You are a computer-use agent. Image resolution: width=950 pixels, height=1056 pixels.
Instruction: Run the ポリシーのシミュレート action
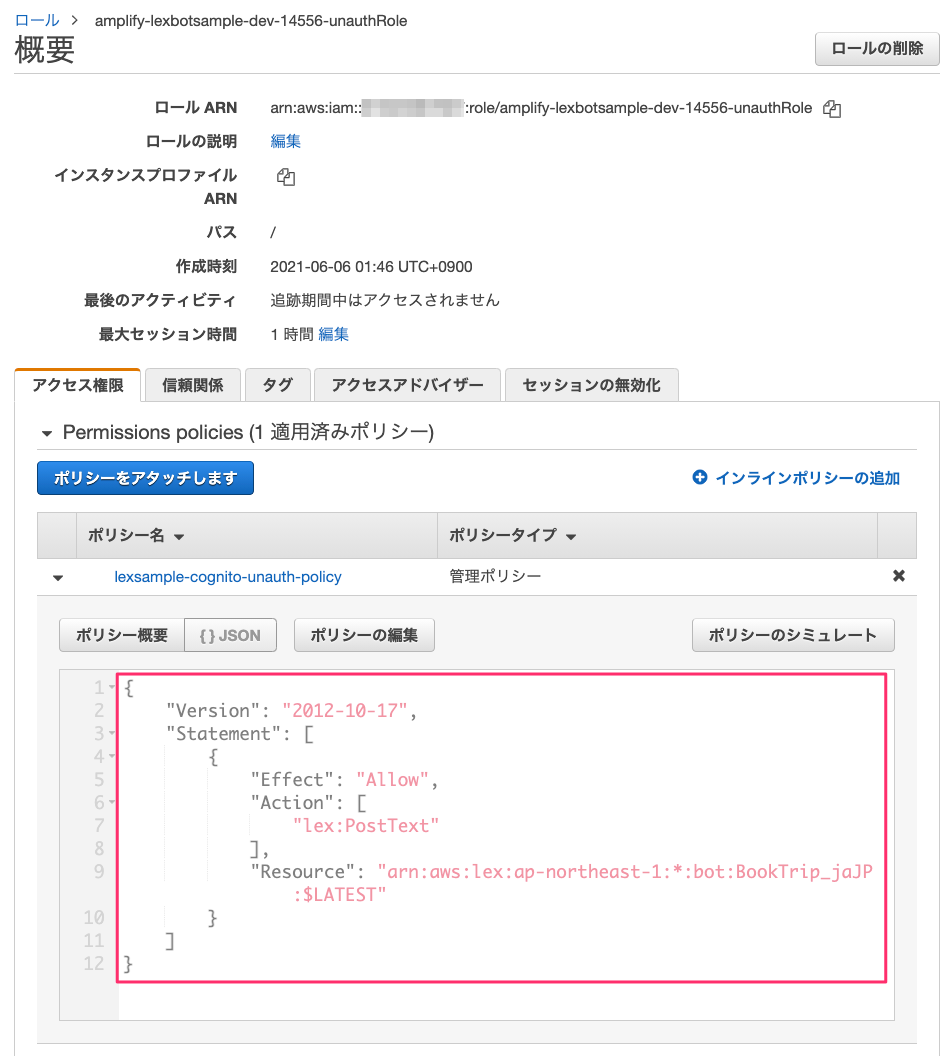point(793,634)
